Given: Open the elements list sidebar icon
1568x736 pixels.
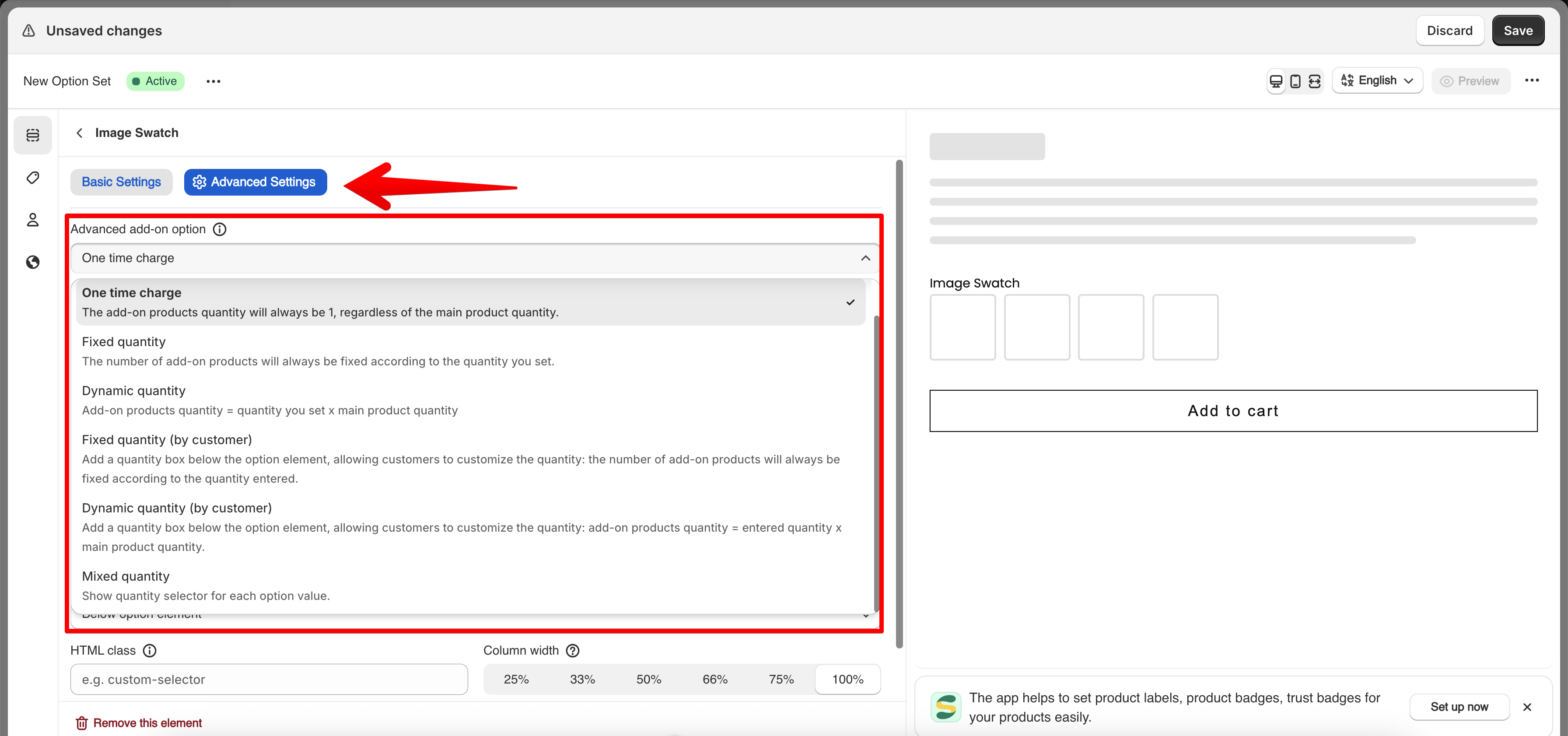Looking at the screenshot, I should point(33,134).
